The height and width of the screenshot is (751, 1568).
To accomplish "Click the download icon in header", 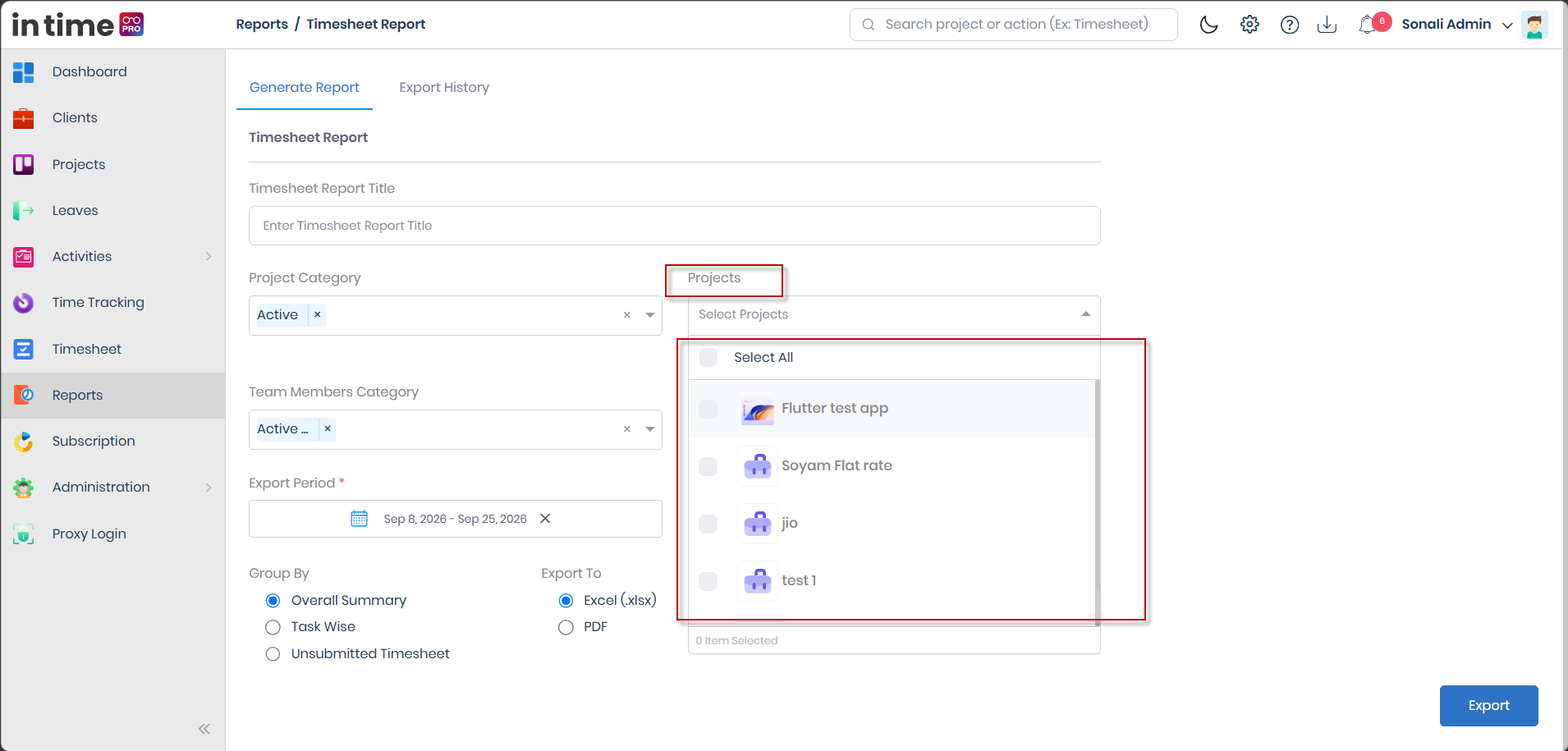I will click(1327, 25).
